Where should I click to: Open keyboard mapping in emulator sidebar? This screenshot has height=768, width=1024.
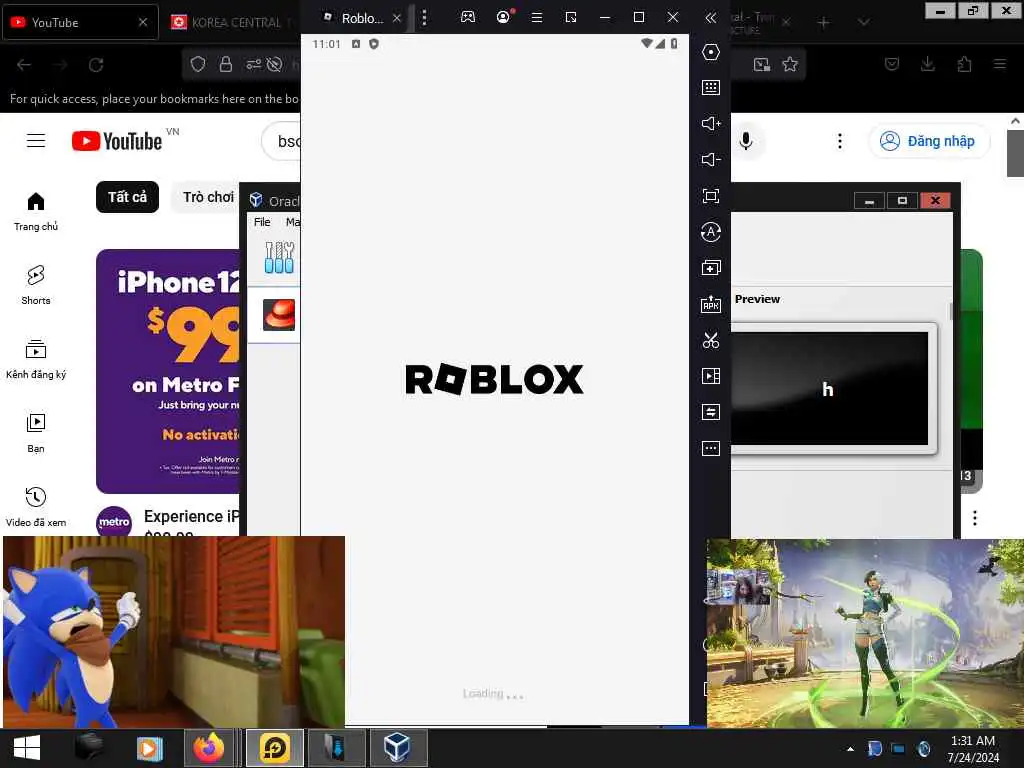pyautogui.click(x=711, y=88)
